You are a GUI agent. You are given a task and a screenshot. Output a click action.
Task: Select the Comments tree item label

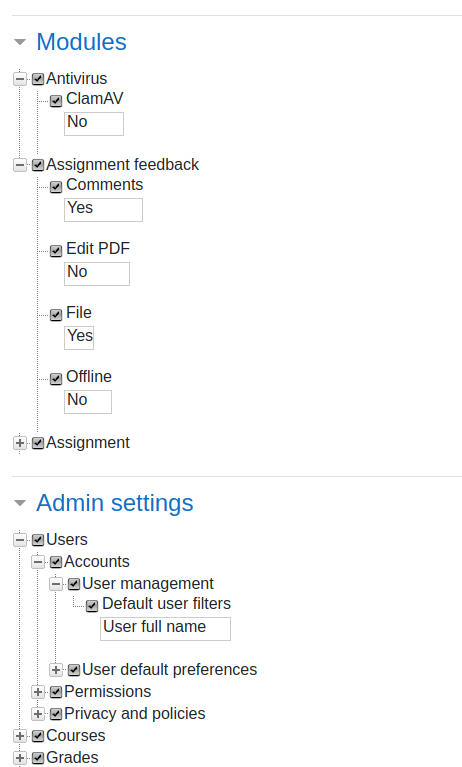(x=104, y=184)
